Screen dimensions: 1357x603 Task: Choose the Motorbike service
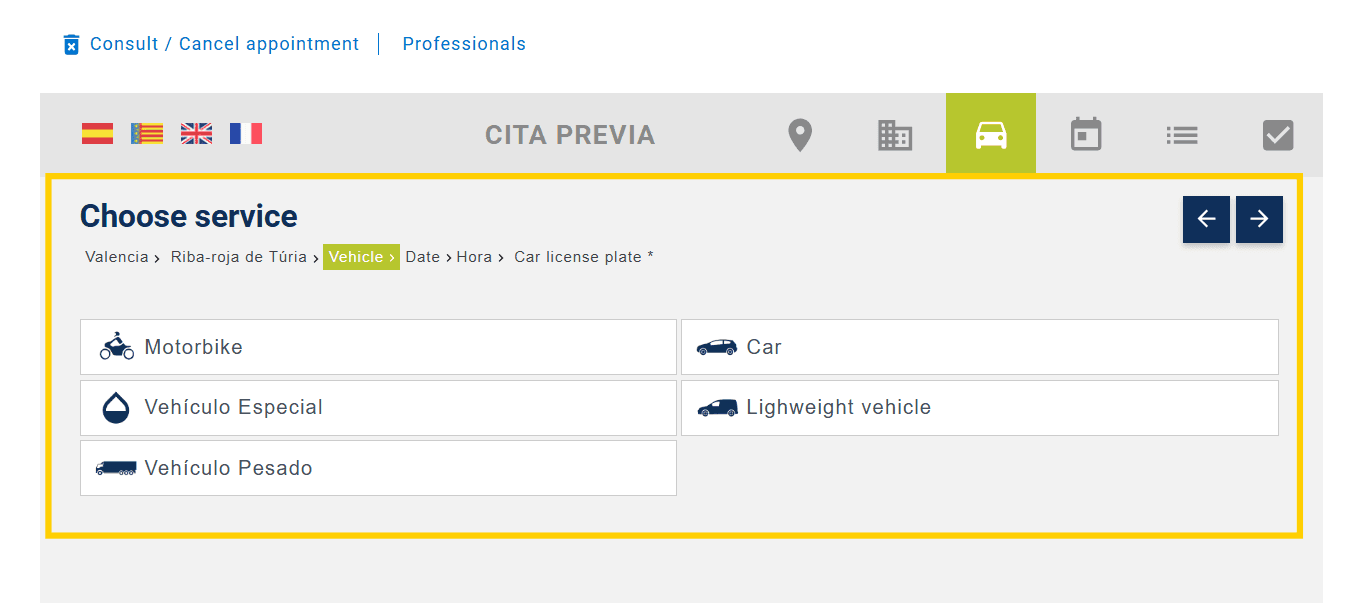point(378,347)
